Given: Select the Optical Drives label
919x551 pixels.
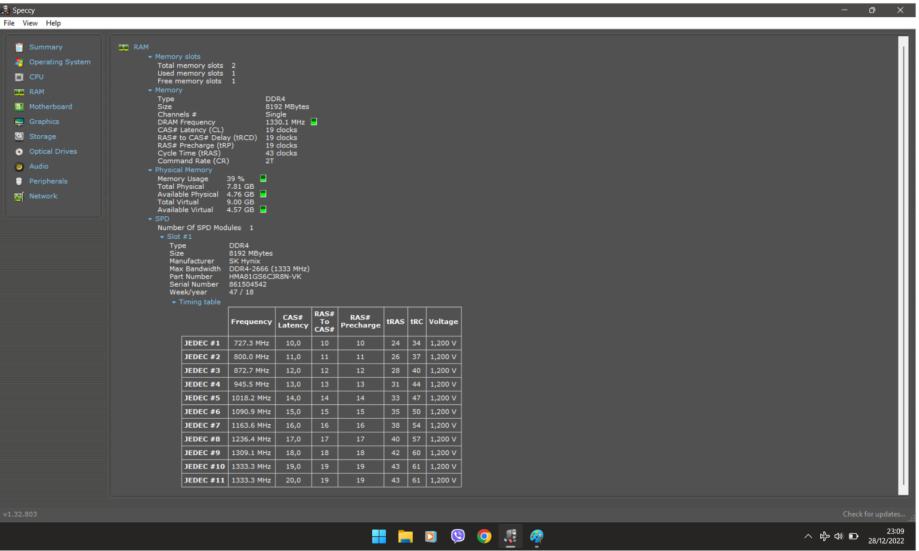Looking at the screenshot, I should point(53,151).
